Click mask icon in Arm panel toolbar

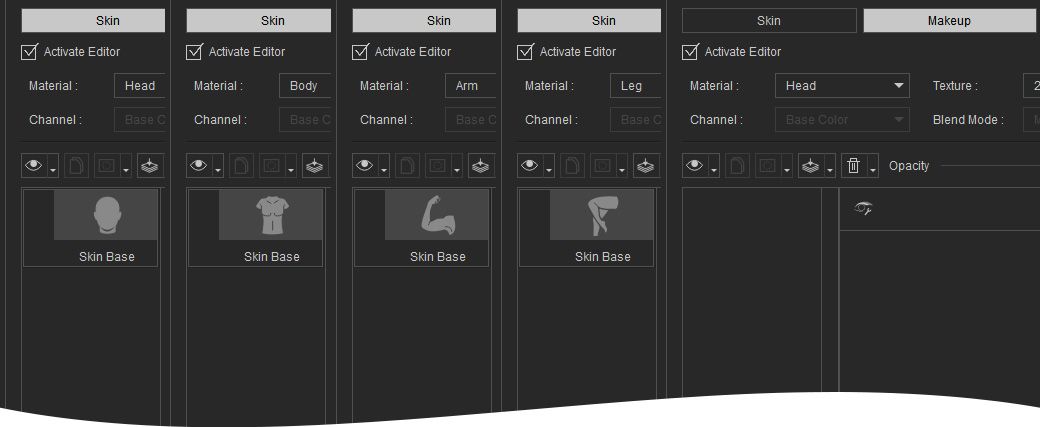click(437, 166)
